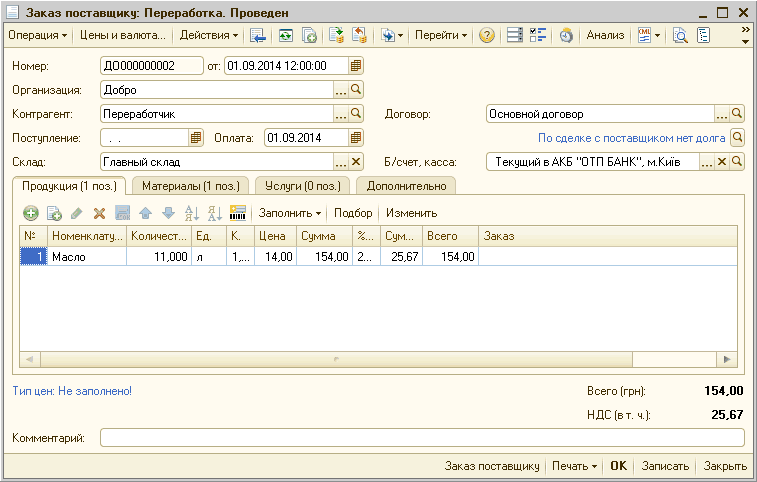Viewport: 757px width, 482px height.
Task: Select quantity cell 11,000
Action: pyautogui.click(x=159, y=256)
